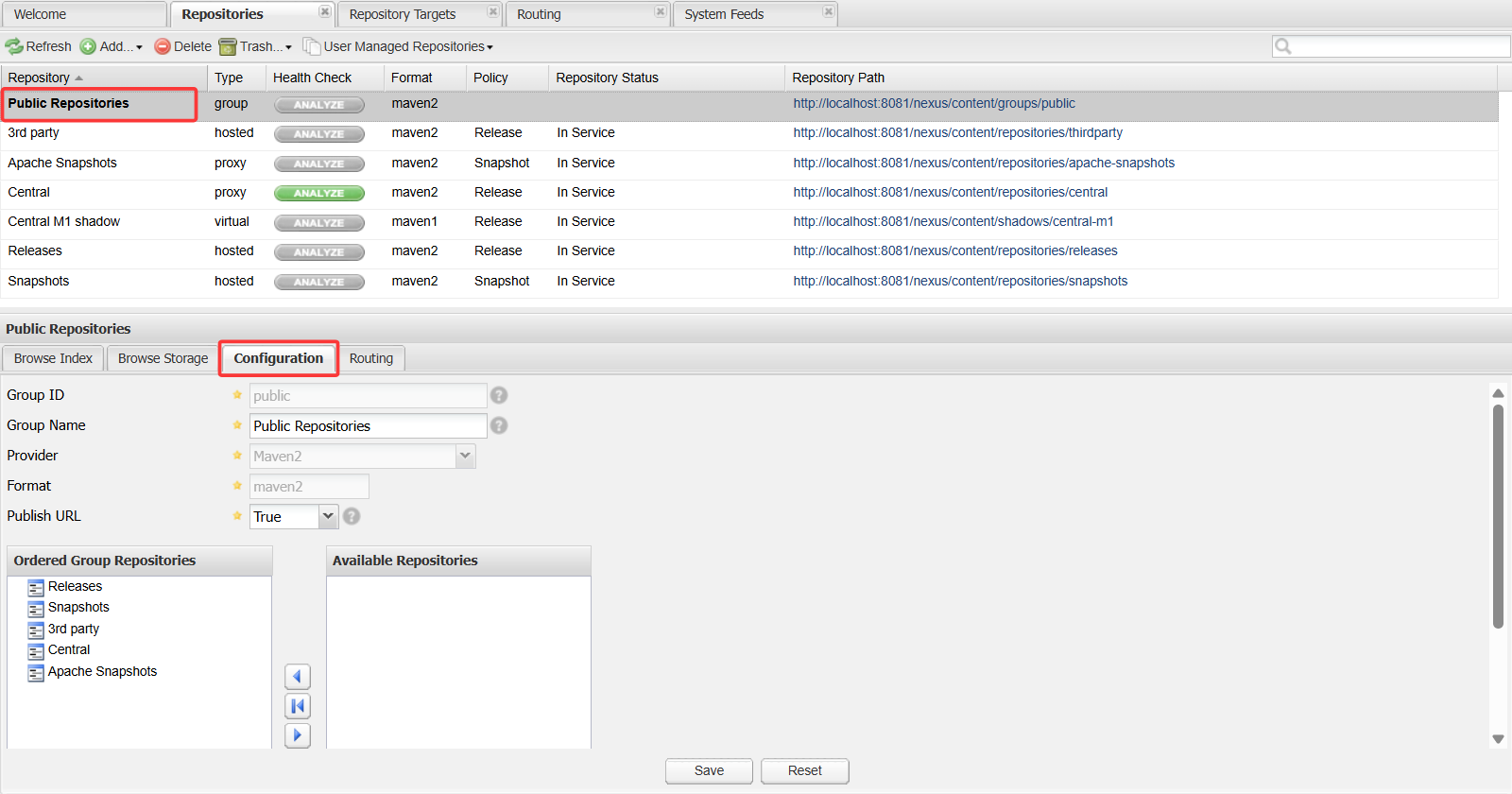This screenshot has height=794, width=1512.
Task: Select the Public Repositories row
Action: pyautogui.click(x=749, y=104)
